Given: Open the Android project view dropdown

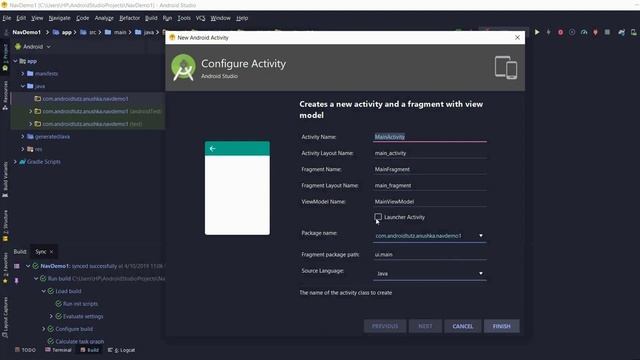Looking at the screenshot, I should (x=33, y=47).
